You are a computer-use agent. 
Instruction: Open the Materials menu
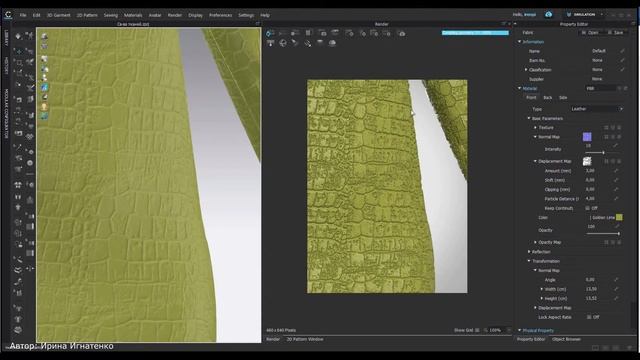(133, 15)
